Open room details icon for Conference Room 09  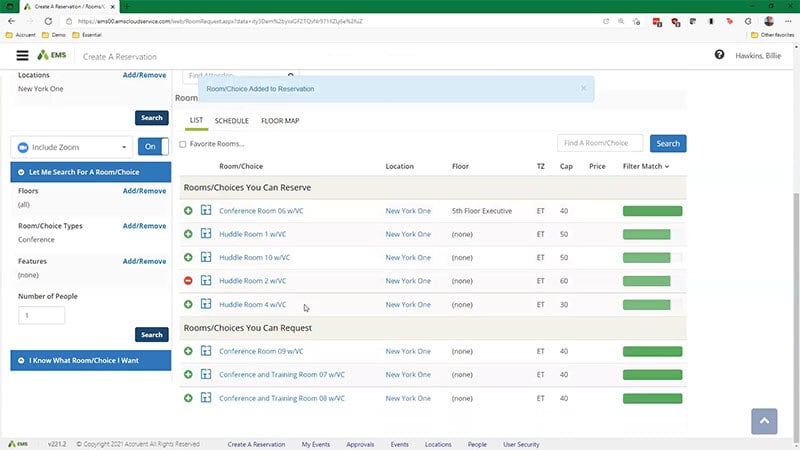pyautogui.click(x=206, y=351)
